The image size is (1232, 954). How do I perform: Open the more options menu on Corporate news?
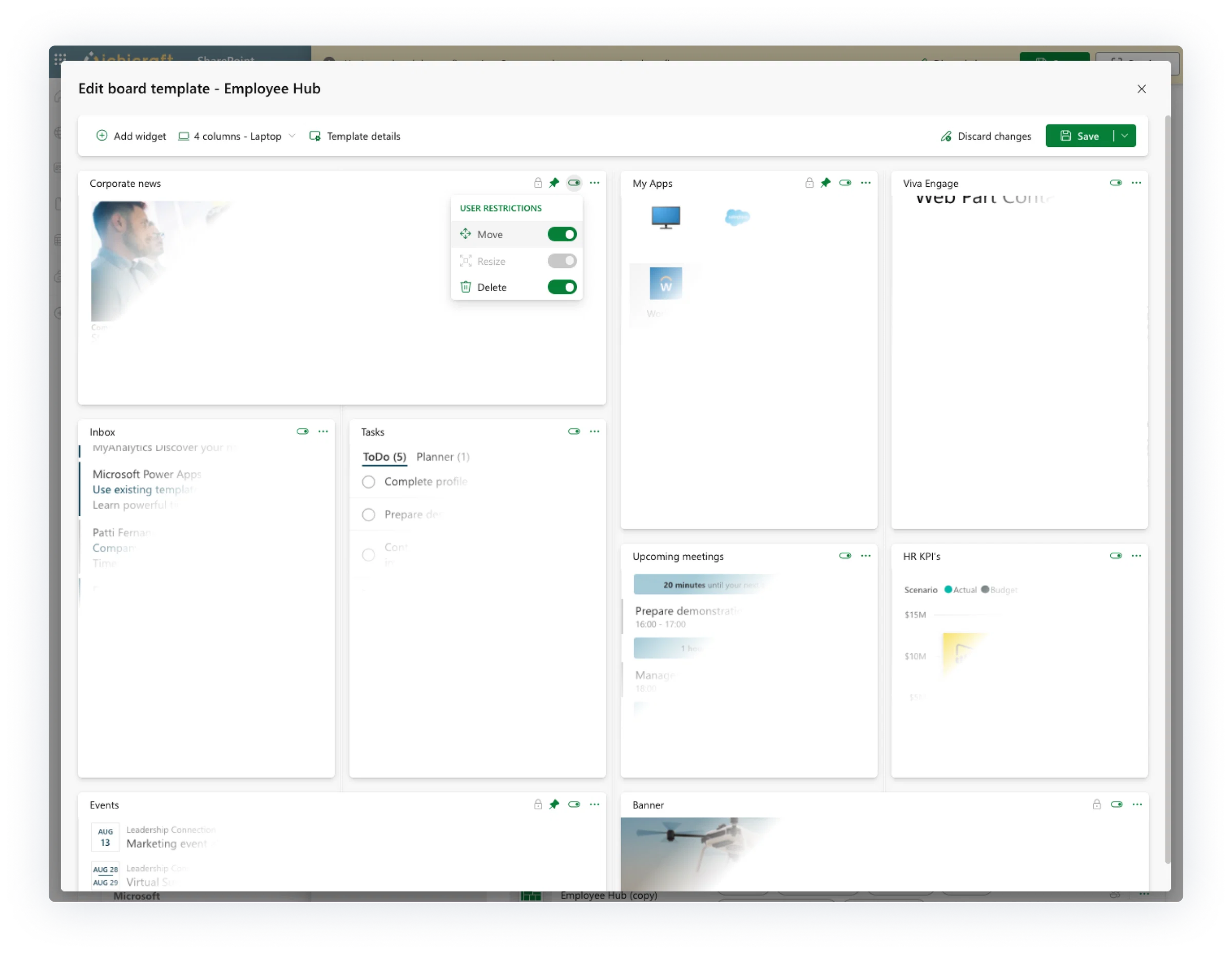tap(594, 183)
